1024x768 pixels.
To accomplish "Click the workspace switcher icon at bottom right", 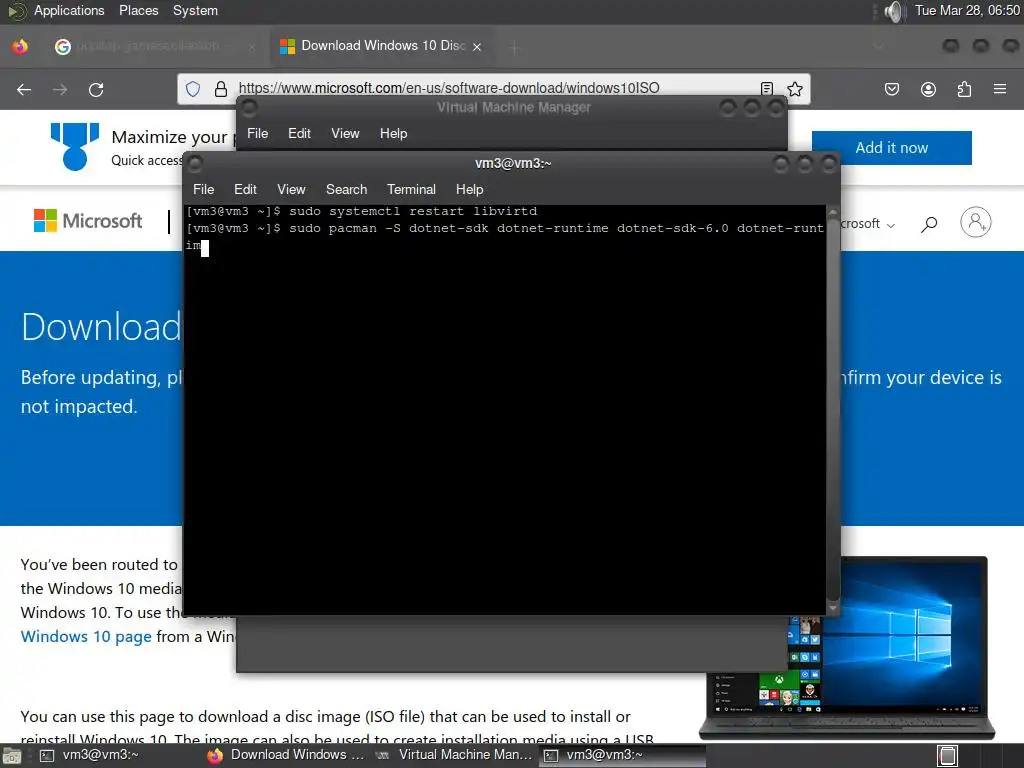I will [947, 756].
